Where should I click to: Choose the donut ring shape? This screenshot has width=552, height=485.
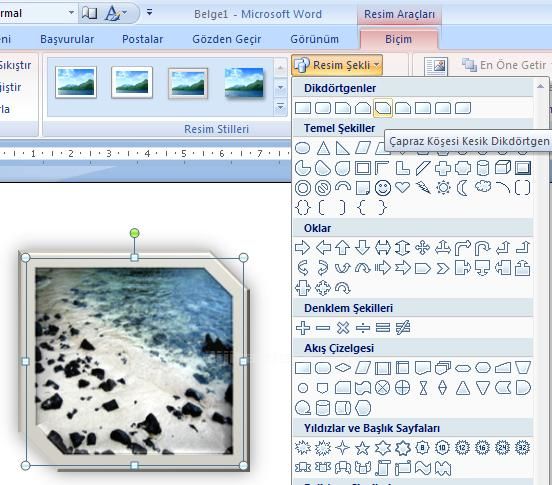303,188
